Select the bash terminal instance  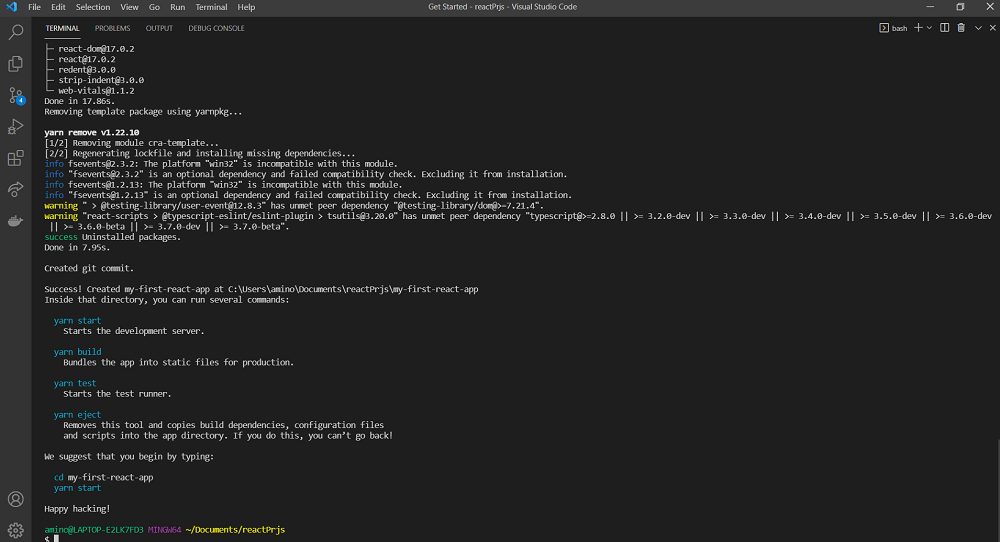(x=893, y=28)
